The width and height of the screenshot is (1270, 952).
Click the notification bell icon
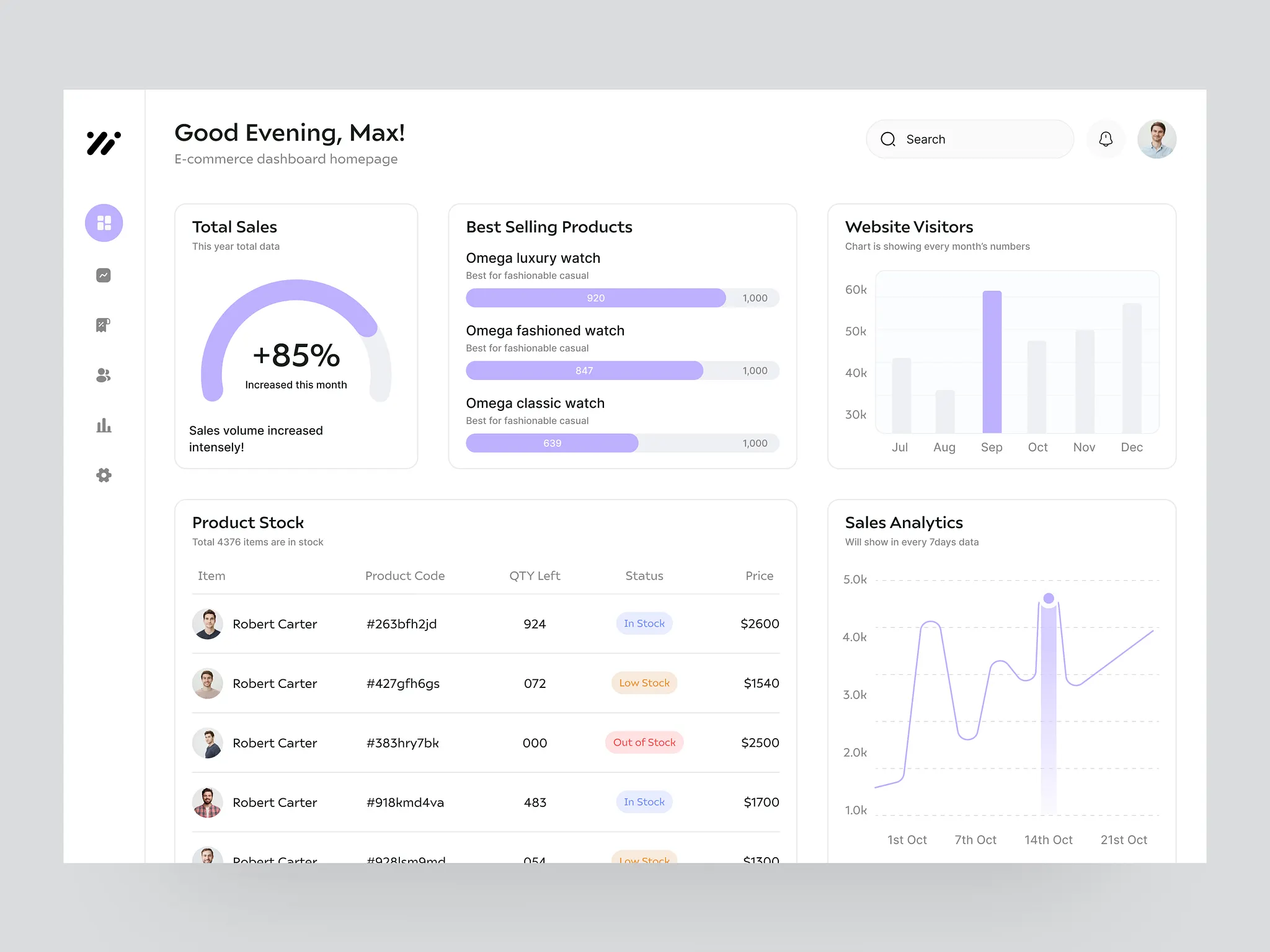1105,139
